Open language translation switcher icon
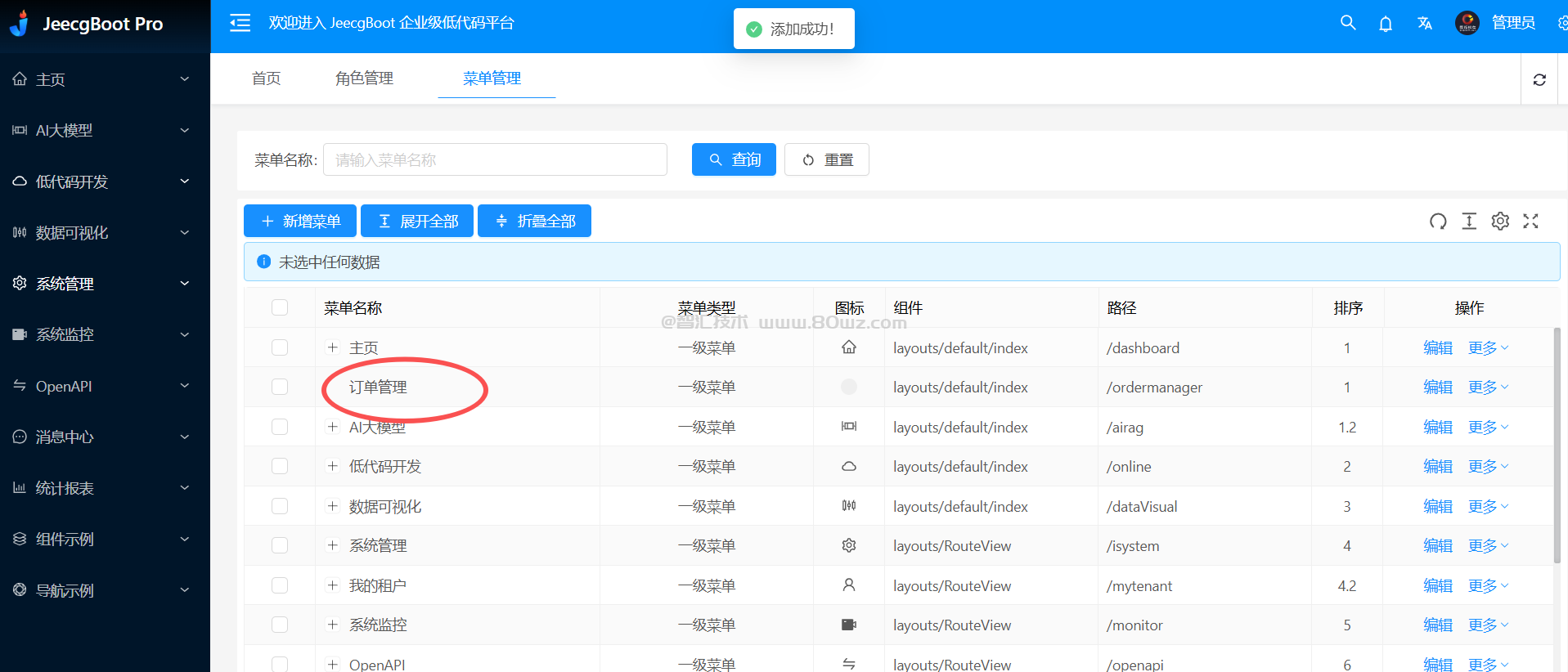The image size is (1568, 672). [x=1425, y=24]
